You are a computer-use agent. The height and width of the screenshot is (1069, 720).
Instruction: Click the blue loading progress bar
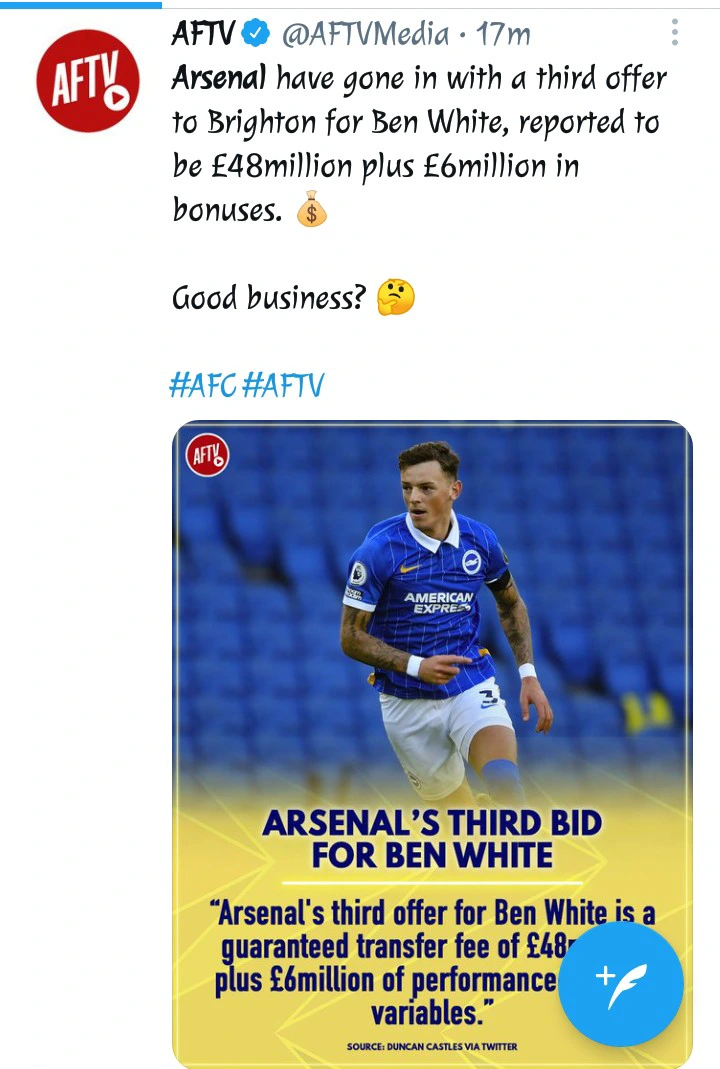(x=80, y=3)
